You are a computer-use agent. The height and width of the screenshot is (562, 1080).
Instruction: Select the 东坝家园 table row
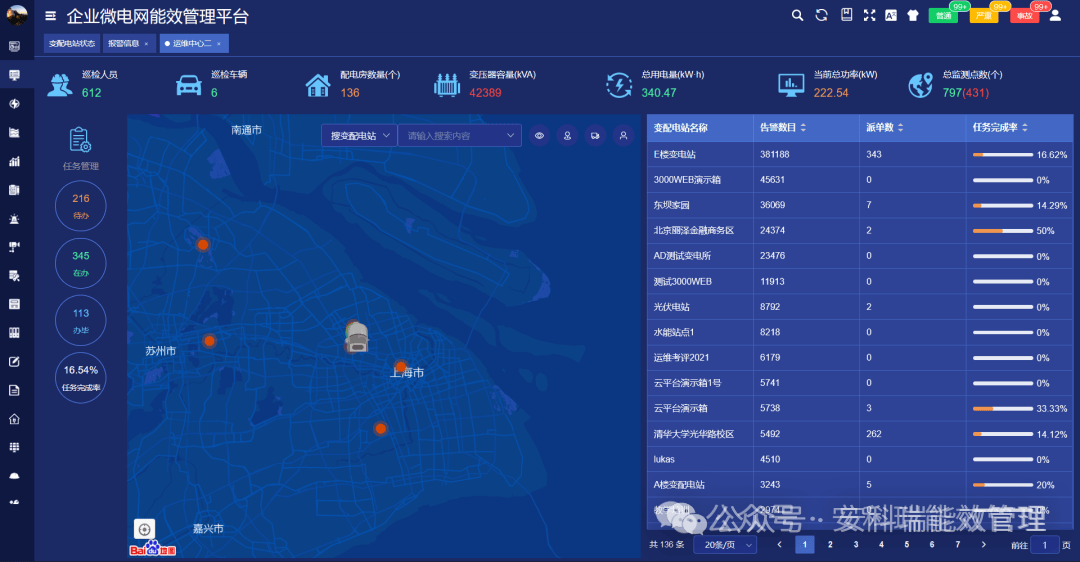[x=860, y=205]
